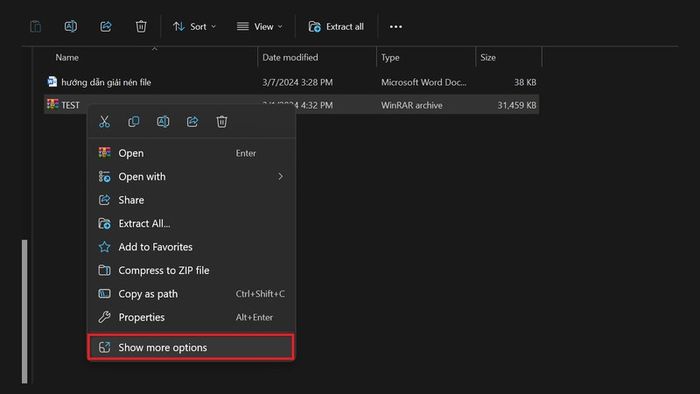700x394 pixels.
Task: Click the Extract all toolbar button
Action: [x=336, y=27]
